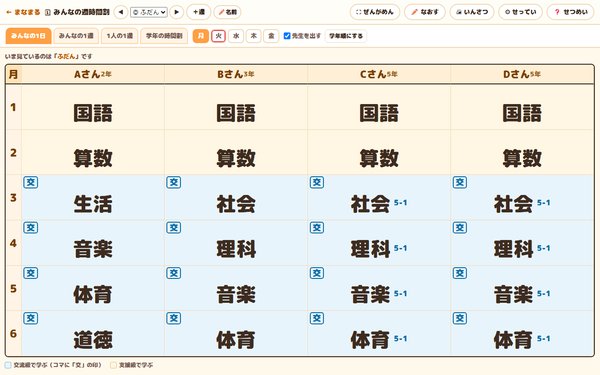Print with the いんさつ button
The image size is (600, 375).
tap(472, 12)
